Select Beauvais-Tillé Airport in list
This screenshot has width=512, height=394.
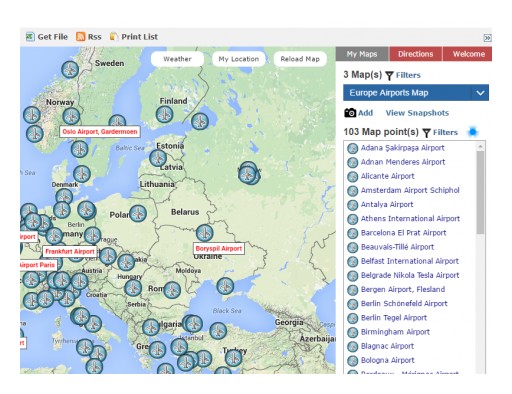point(397,247)
